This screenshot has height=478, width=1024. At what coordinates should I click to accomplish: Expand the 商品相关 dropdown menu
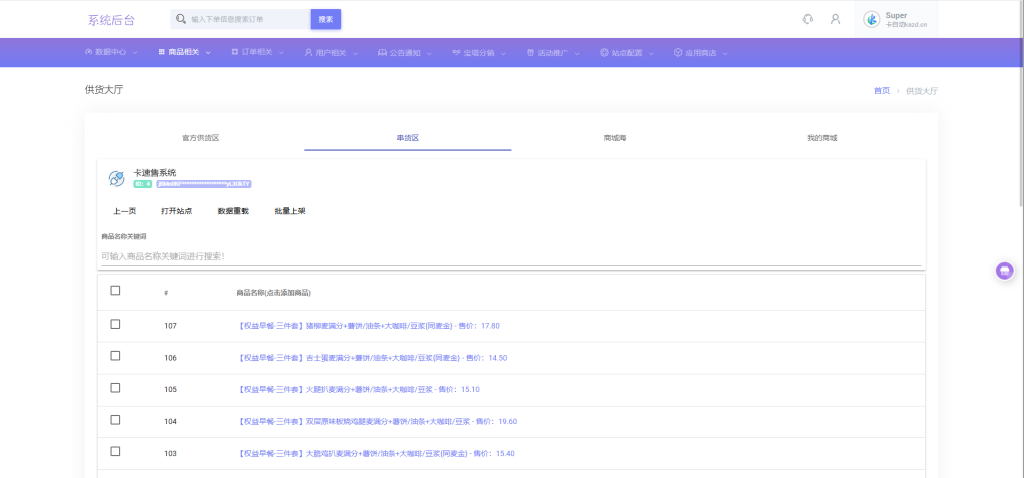[x=184, y=52]
